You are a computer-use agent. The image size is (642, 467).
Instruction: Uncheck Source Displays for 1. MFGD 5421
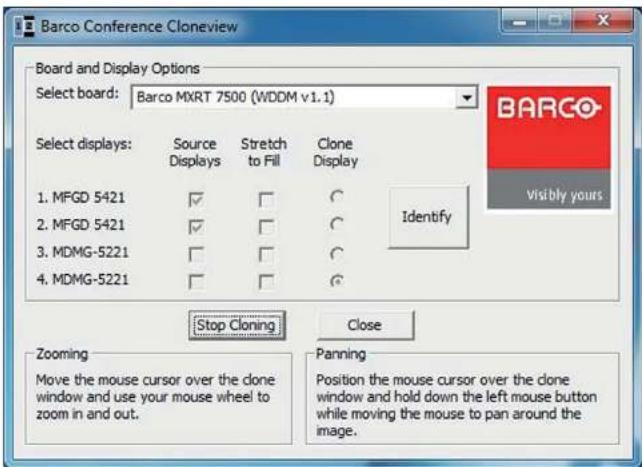[x=196, y=200]
